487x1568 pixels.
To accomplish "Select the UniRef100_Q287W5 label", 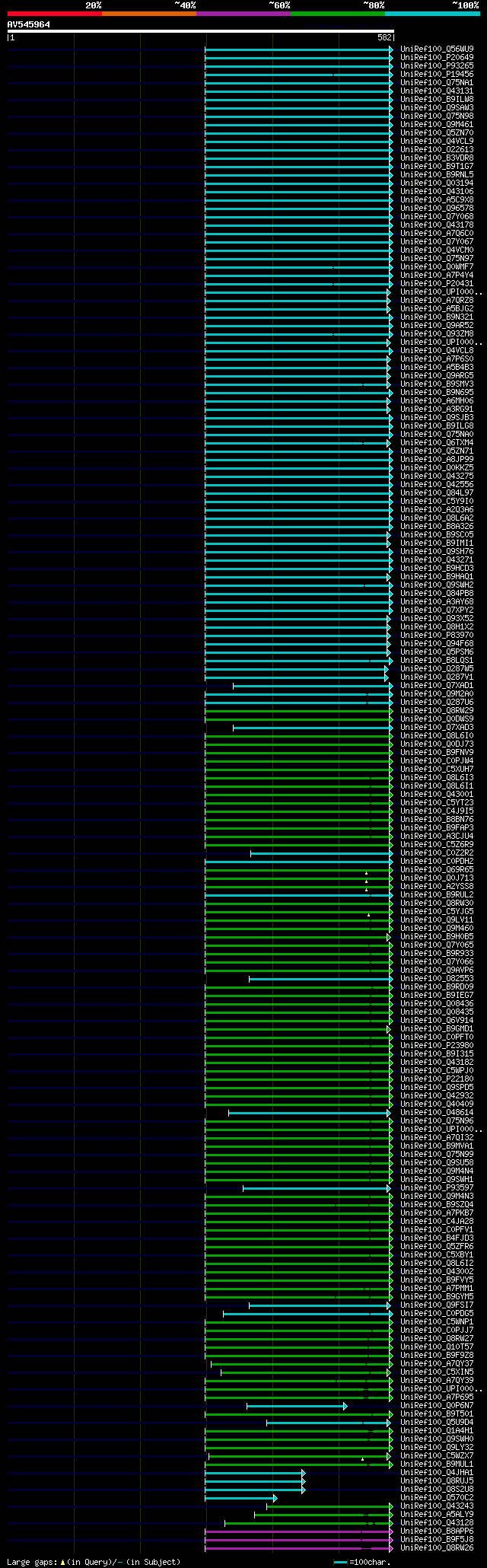I will (x=437, y=668).
